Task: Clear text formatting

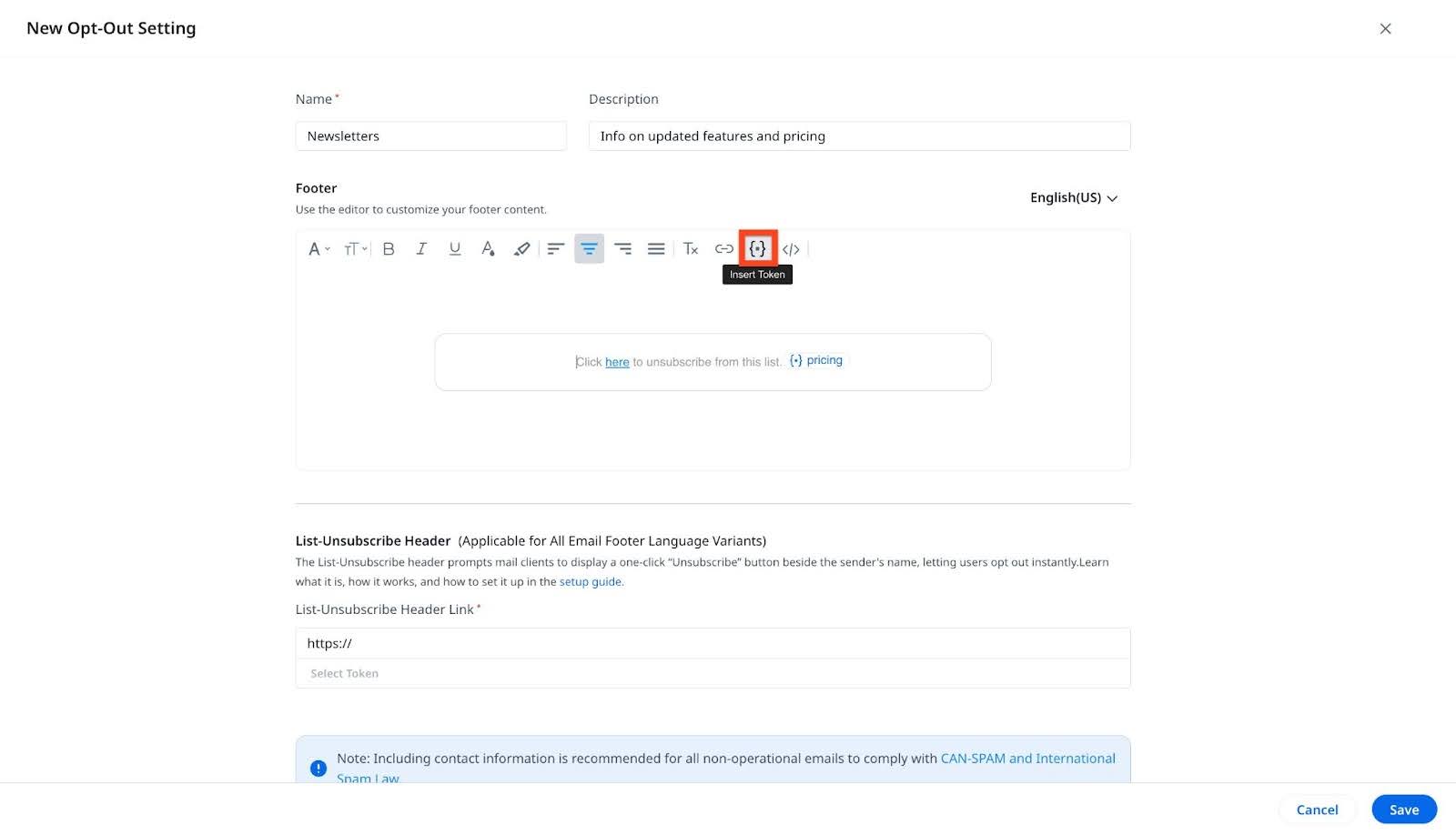Action: pos(691,249)
